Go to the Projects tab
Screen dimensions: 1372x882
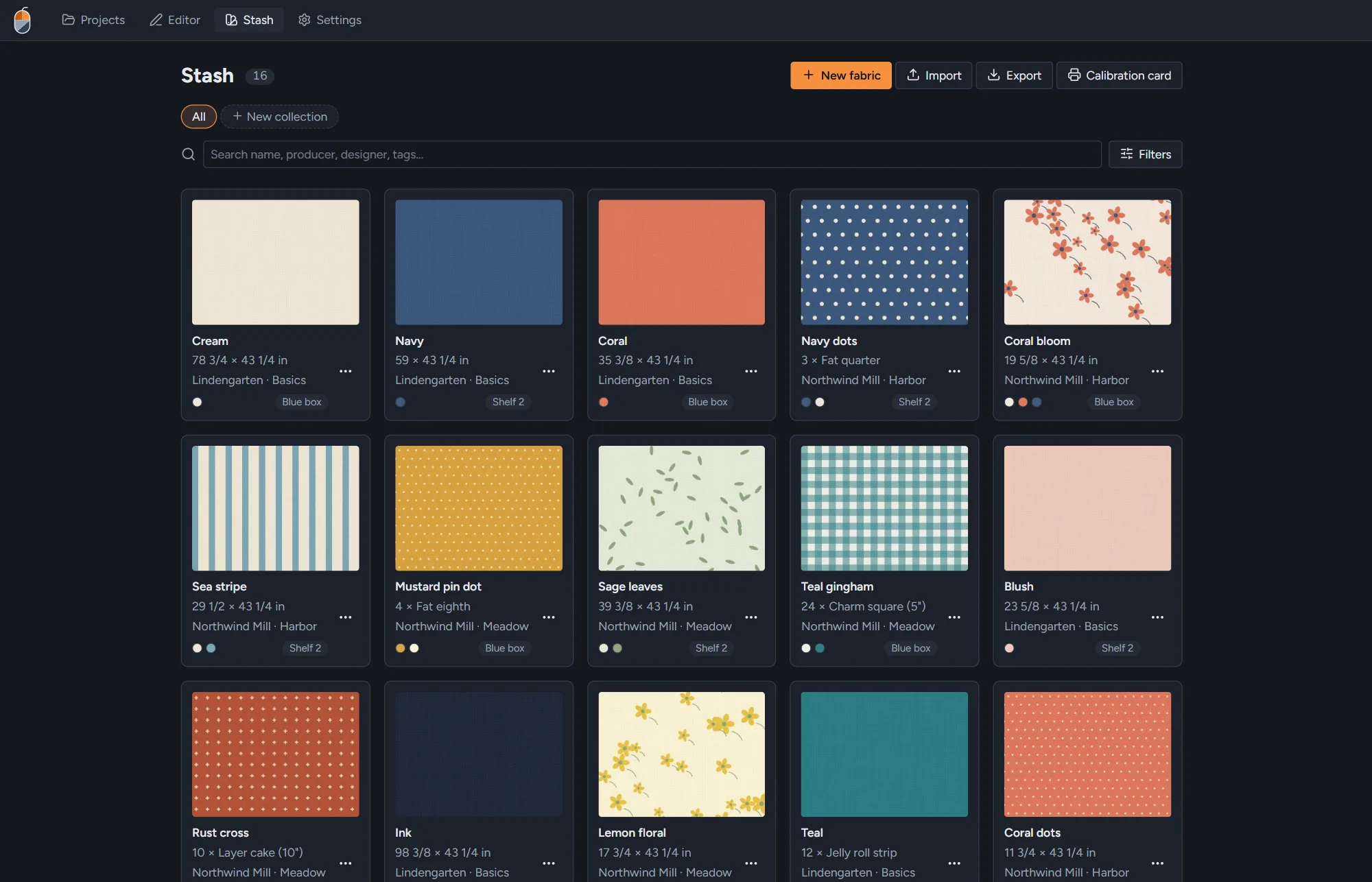point(93,20)
